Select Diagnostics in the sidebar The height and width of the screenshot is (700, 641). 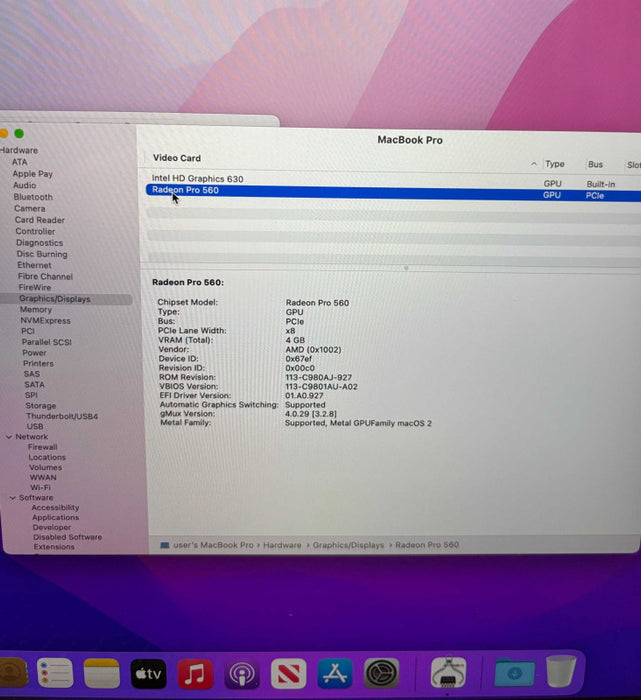pos(40,243)
